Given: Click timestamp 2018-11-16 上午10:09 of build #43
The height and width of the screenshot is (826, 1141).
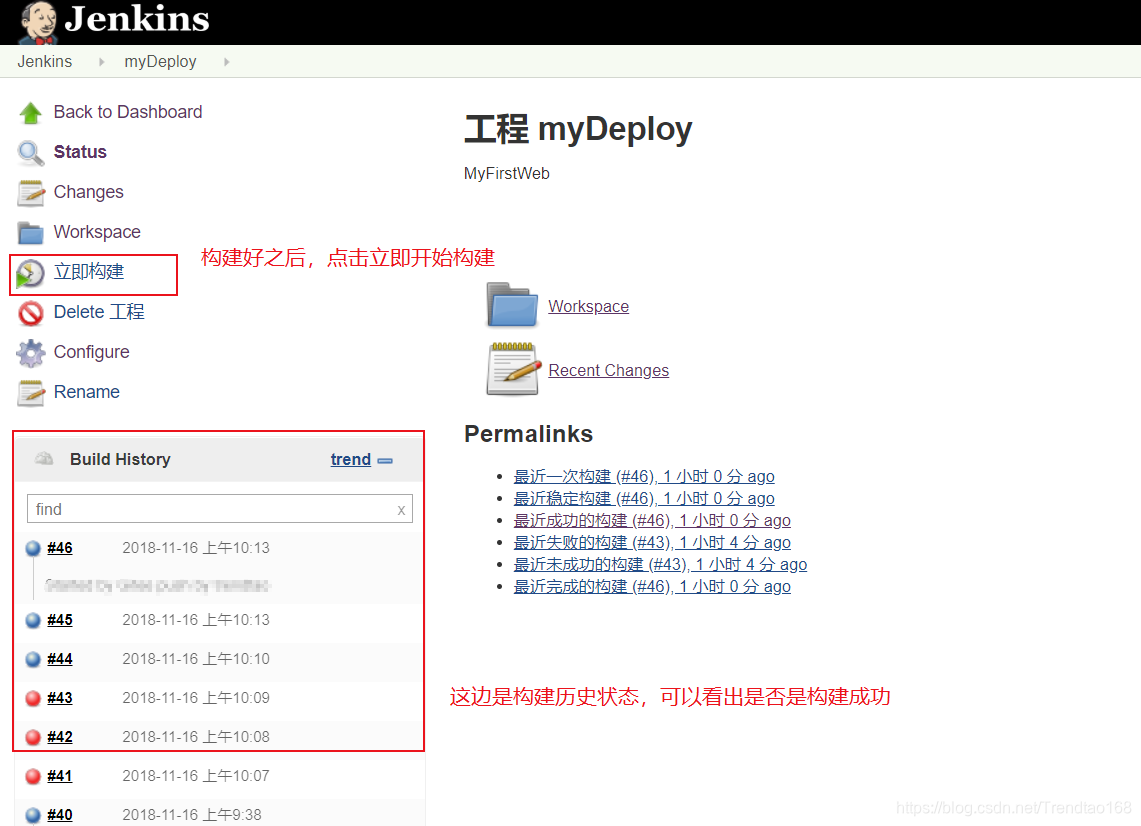Looking at the screenshot, I should pos(196,698).
